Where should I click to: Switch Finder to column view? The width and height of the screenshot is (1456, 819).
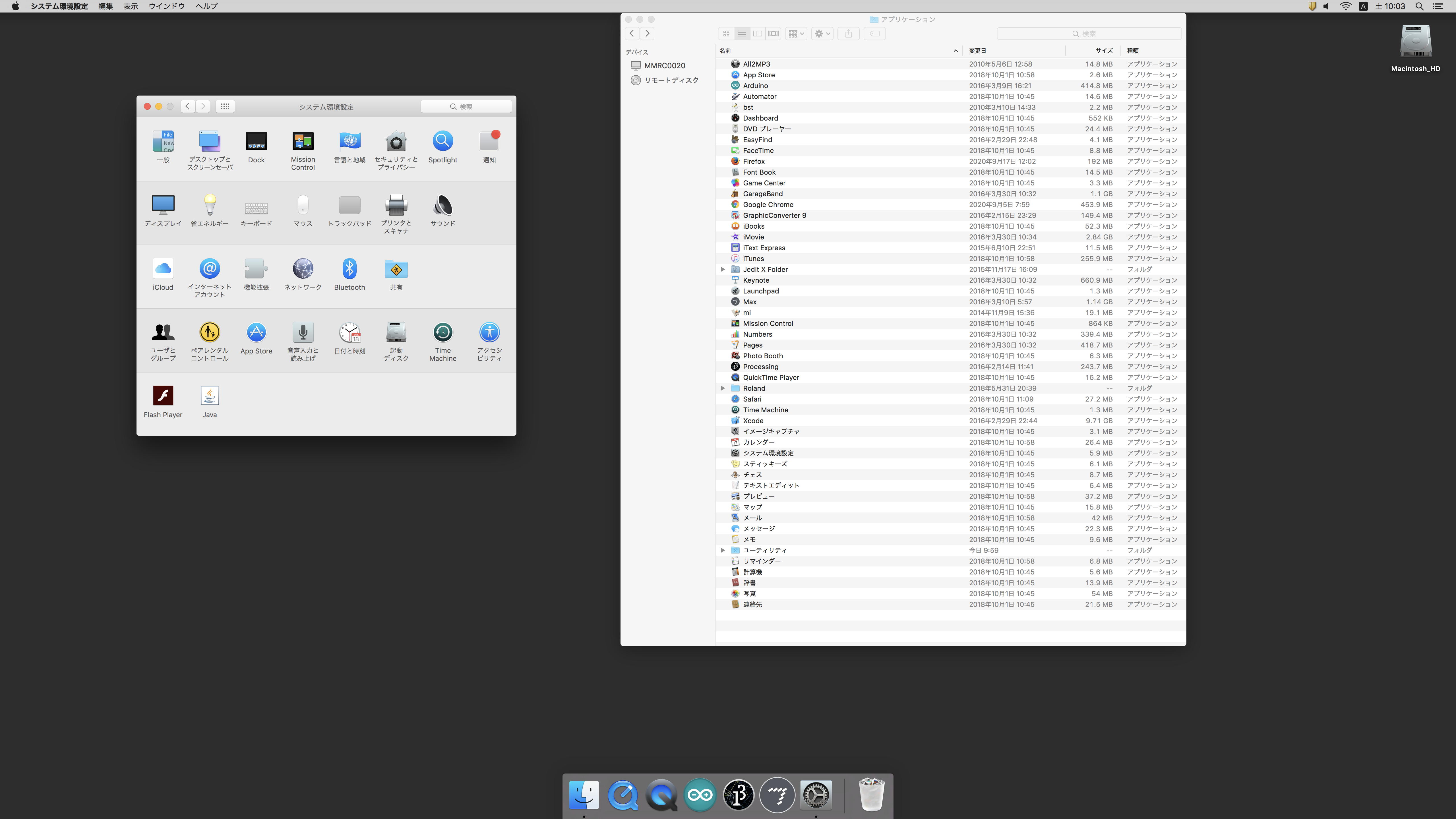click(757, 34)
